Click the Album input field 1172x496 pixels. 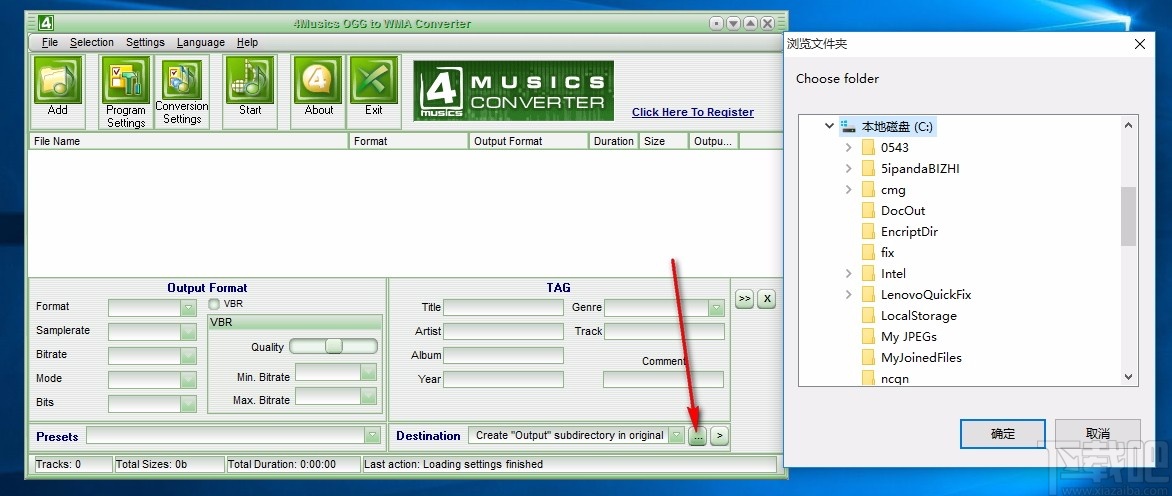click(x=504, y=355)
